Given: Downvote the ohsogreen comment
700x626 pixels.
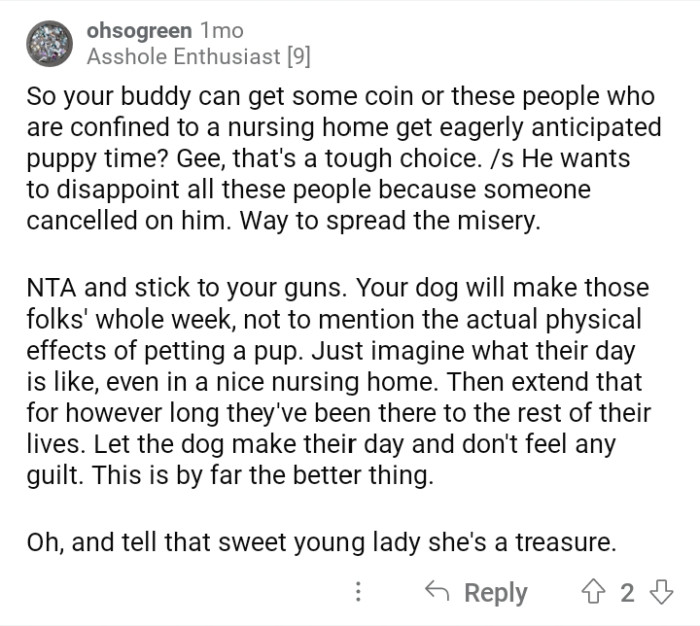Looking at the screenshot, I should pos(661,592).
